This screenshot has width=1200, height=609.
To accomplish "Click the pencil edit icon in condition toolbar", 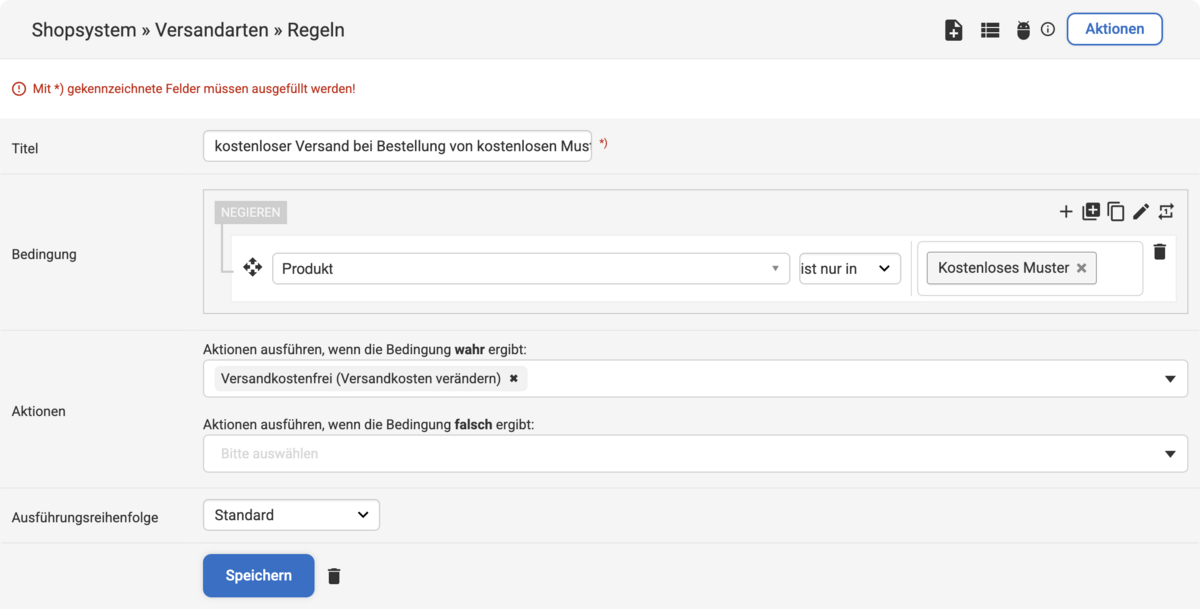I will click(x=1141, y=211).
